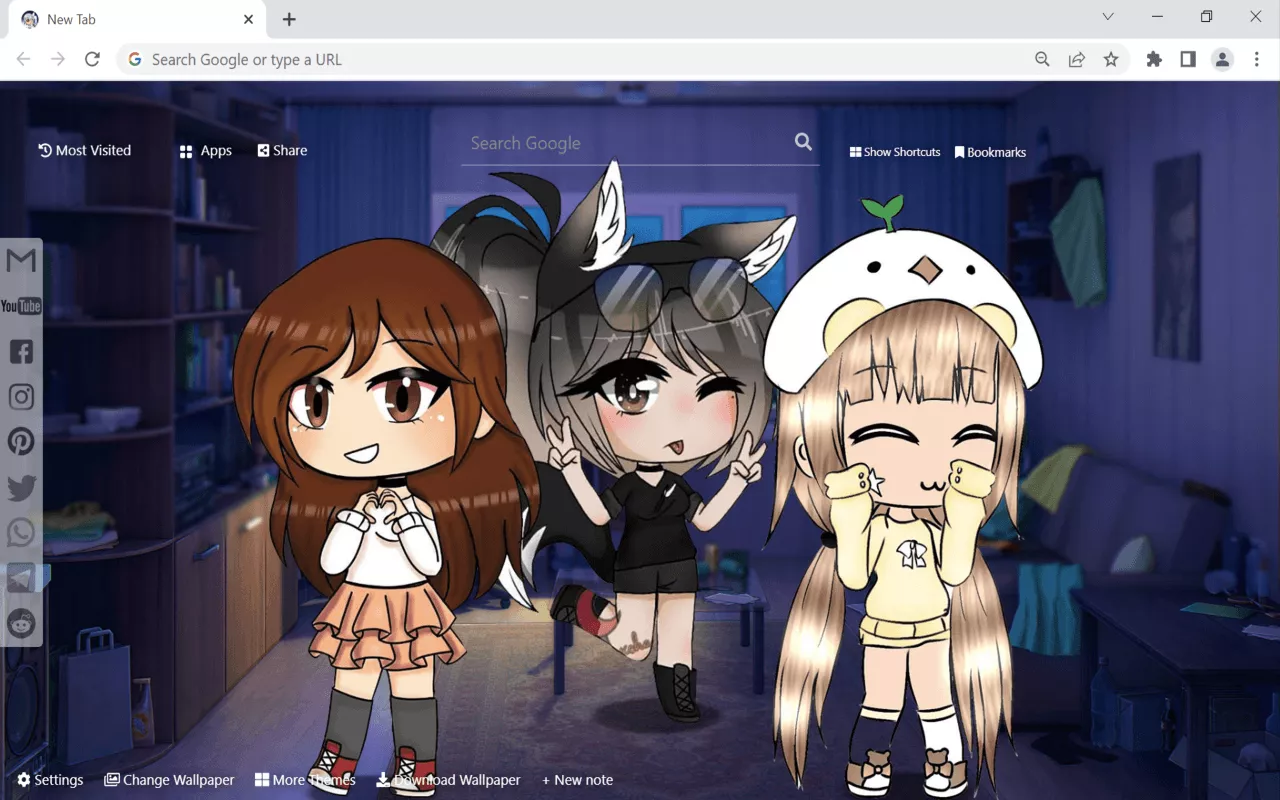1280x800 pixels.
Task: Click the browser zoom icon
Action: pos(1042,60)
